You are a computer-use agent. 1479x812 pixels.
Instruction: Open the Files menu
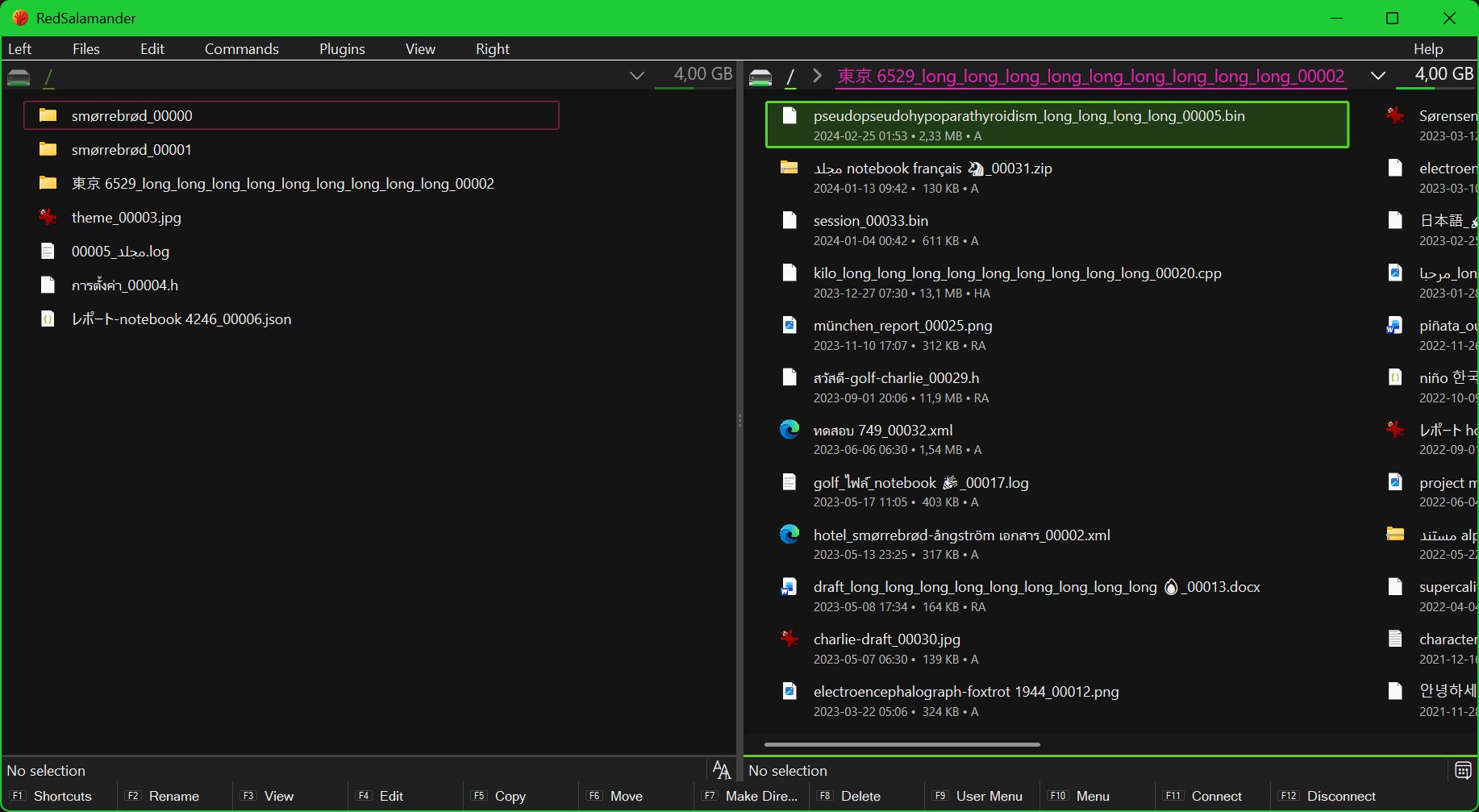pos(86,49)
